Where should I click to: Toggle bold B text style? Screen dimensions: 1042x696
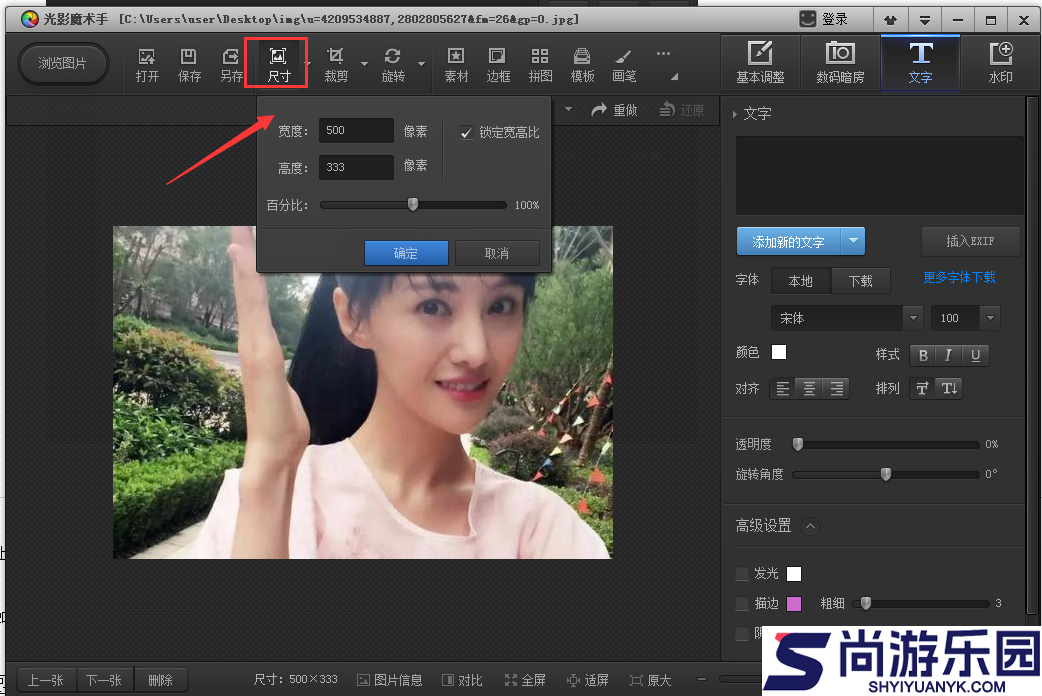pyautogui.click(x=923, y=355)
